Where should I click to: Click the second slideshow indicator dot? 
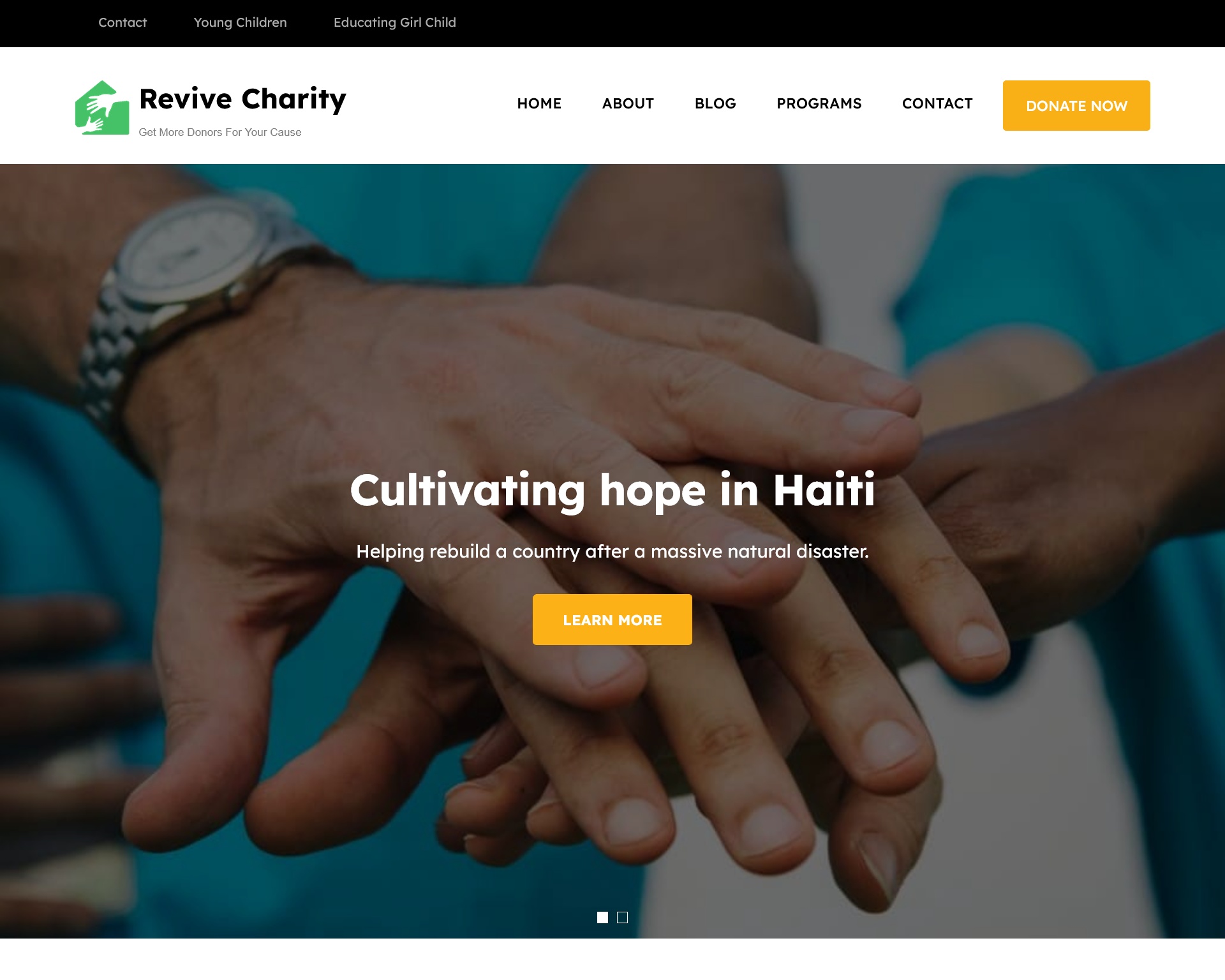coord(622,916)
